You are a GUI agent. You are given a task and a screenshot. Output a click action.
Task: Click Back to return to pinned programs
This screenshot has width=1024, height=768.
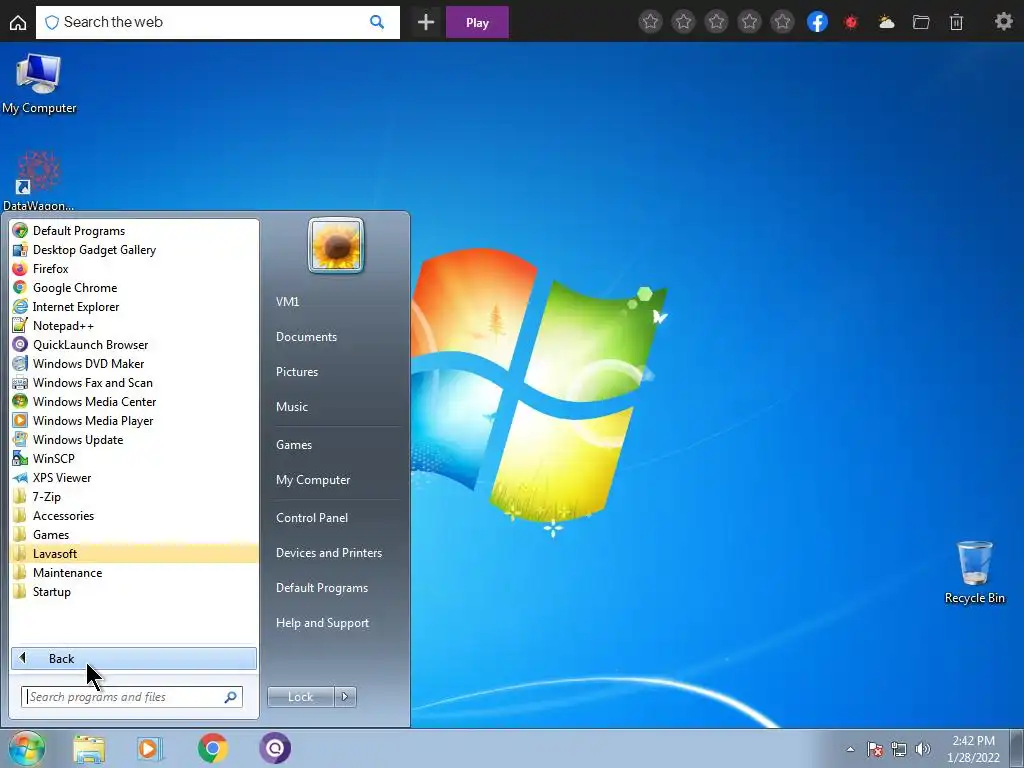(x=134, y=658)
